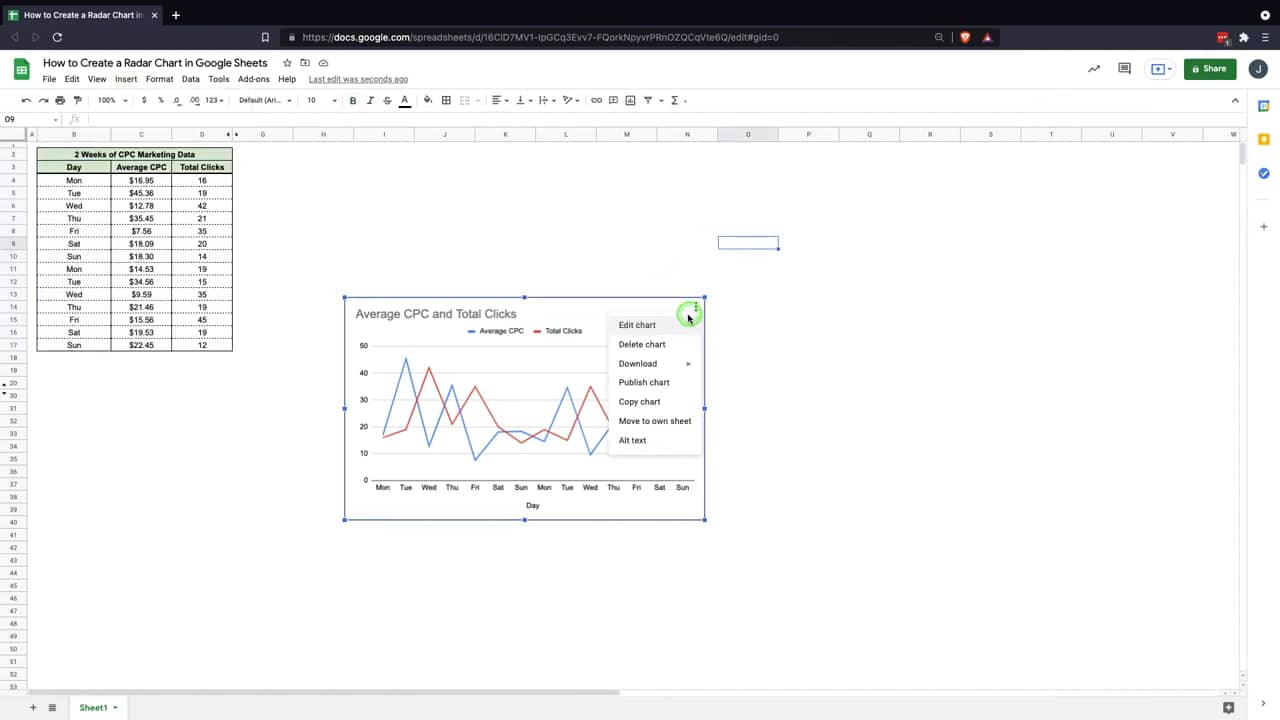The width and height of the screenshot is (1280, 720).
Task: Open the Insert menu
Action: (x=126, y=79)
